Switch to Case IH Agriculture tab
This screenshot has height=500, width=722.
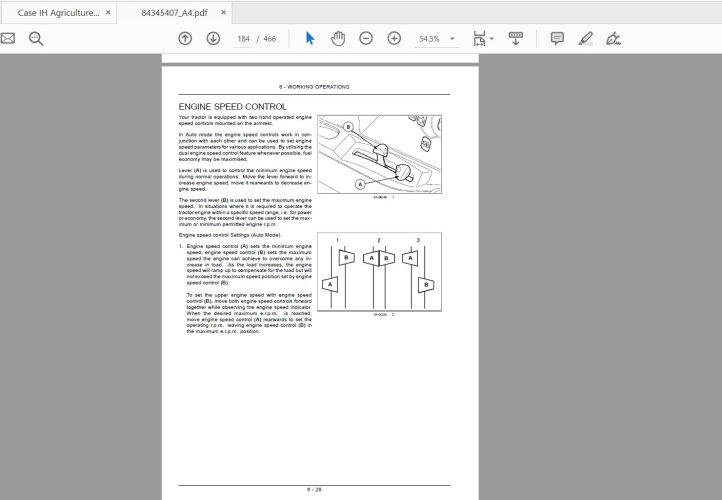pos(58,12)
